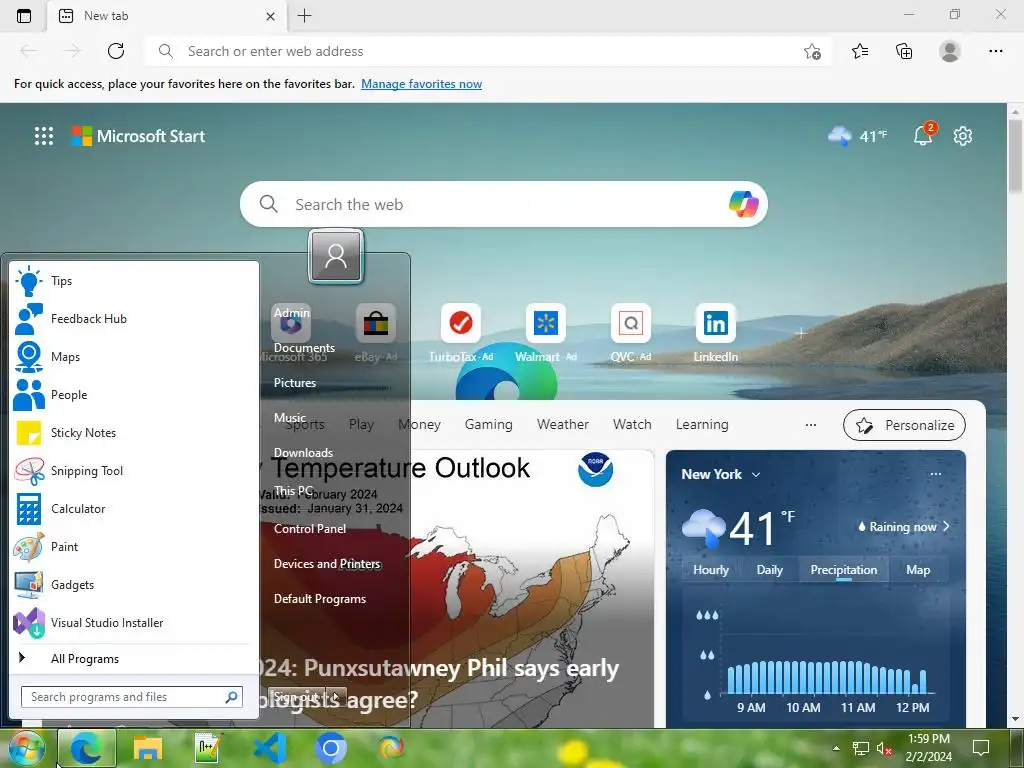This screenshot has width=1024, height=768.
Task: Open Notepad++ from taskbar
Action: pyautogui.click(x=208, y=748)
